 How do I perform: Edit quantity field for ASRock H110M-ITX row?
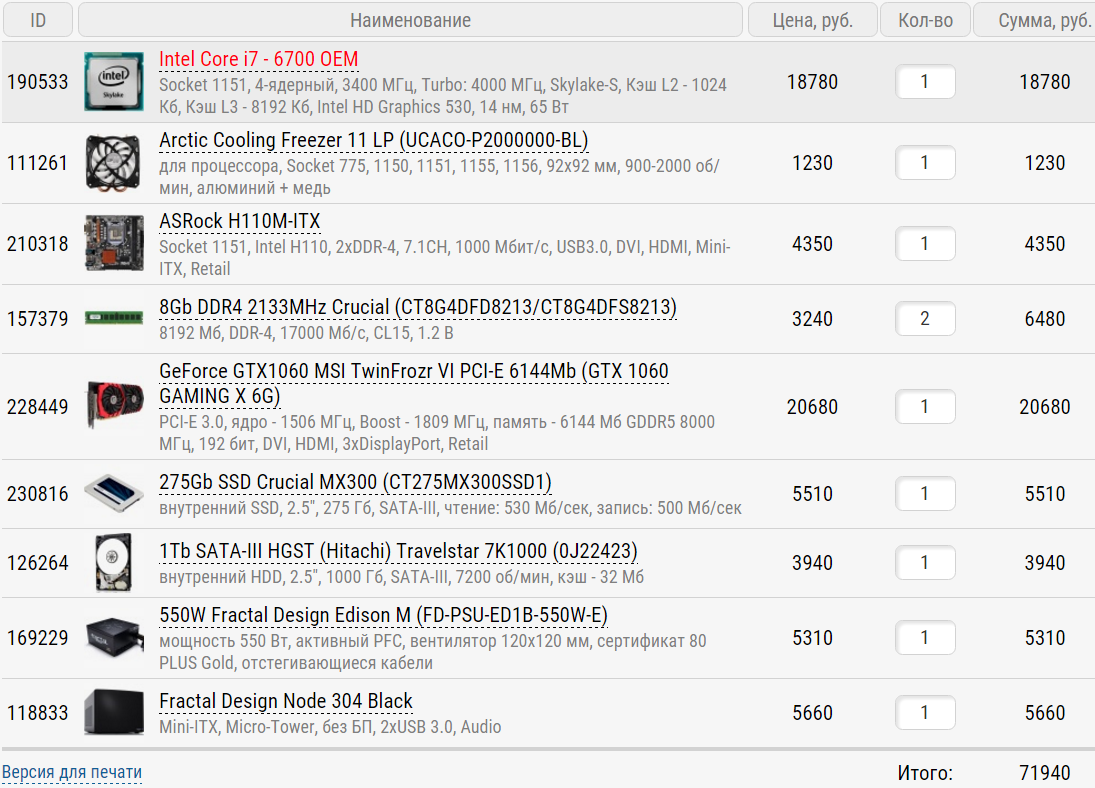pyautogui.click(x=925, y=244)
